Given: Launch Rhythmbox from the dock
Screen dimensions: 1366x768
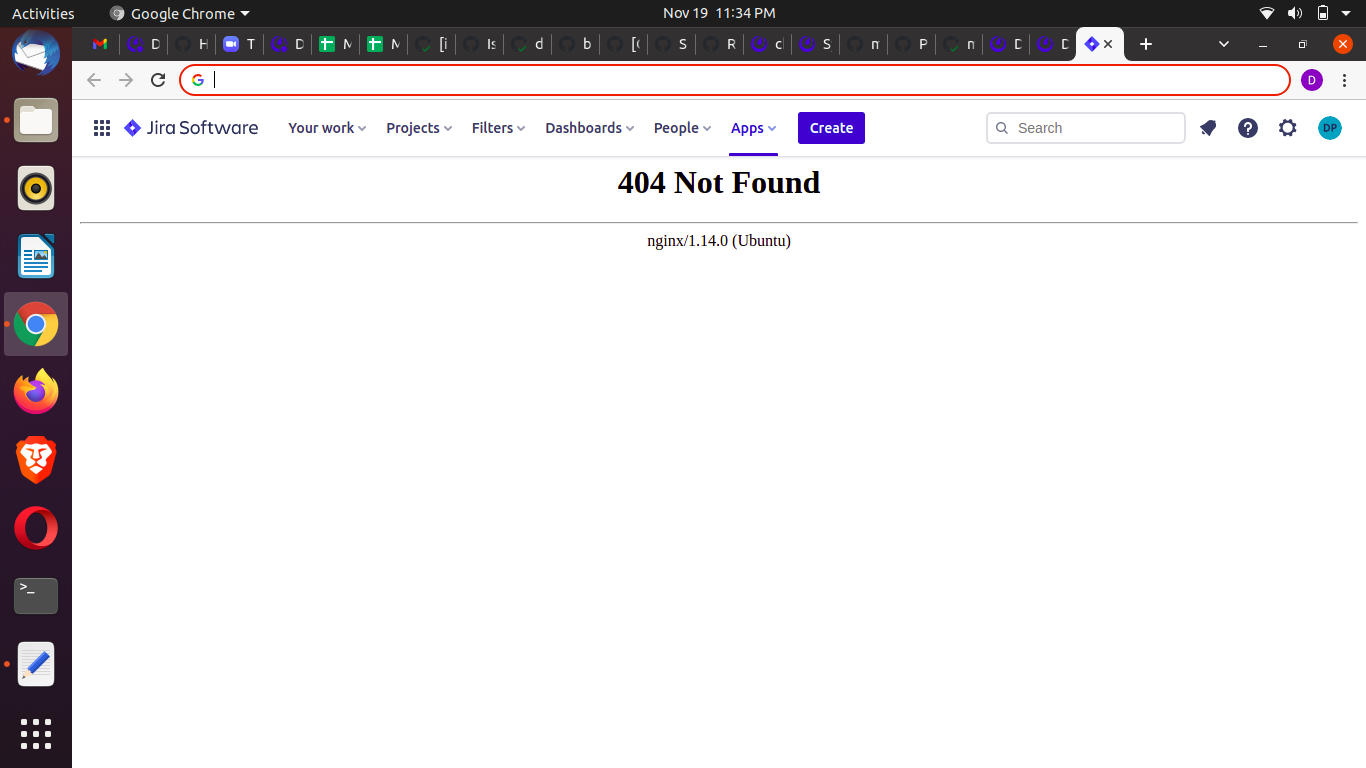Looking at the screenshot, I should click(36, 188).
